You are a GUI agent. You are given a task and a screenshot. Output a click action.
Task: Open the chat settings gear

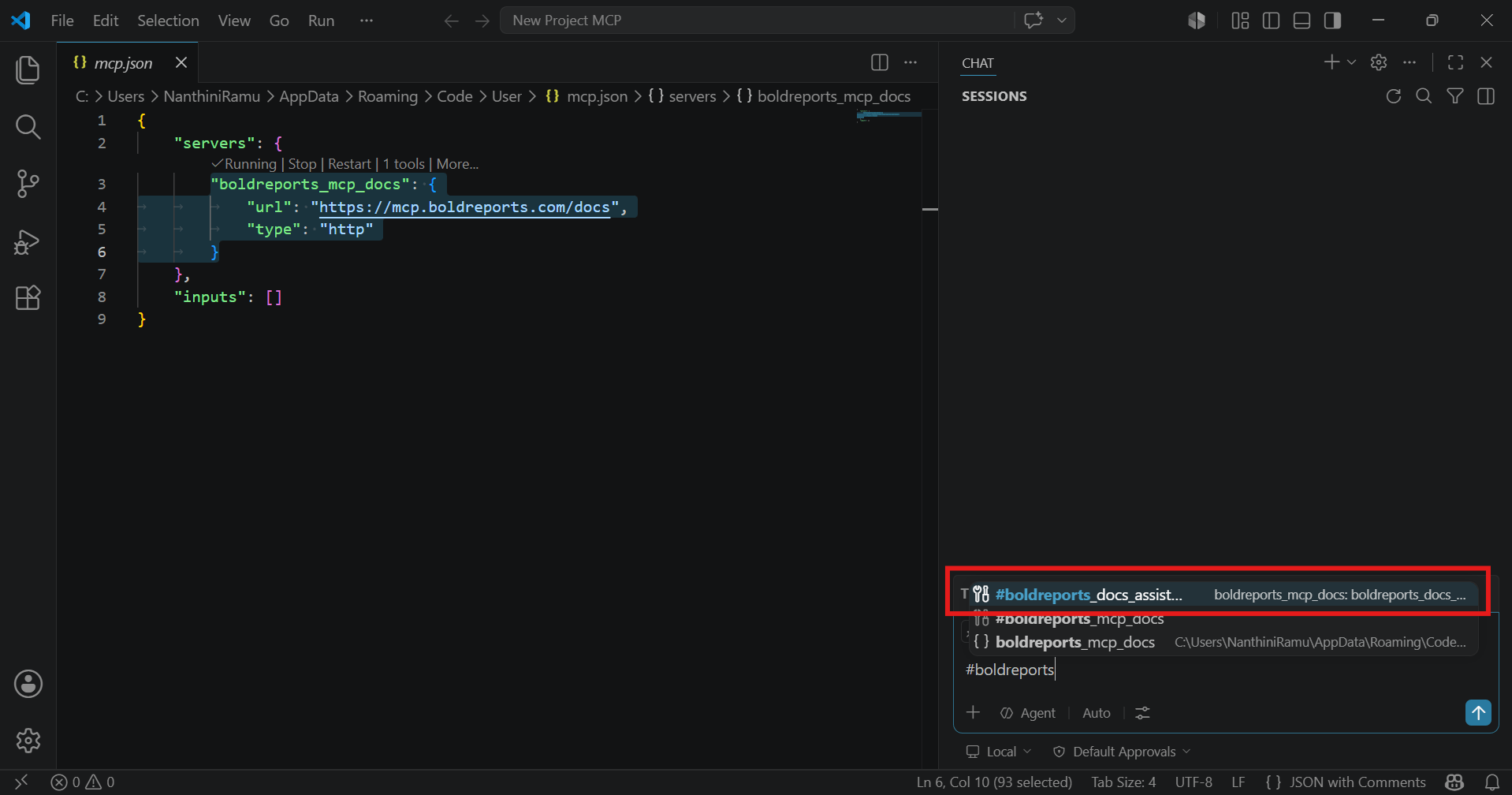(1379, 62)
